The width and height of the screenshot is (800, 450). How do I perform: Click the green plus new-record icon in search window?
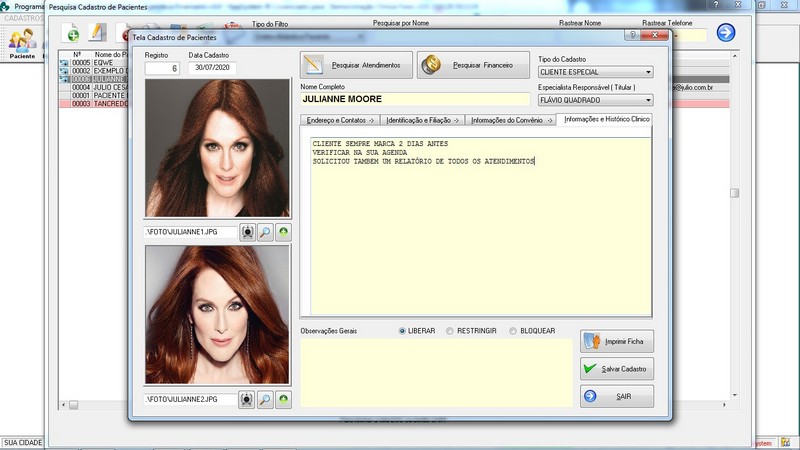(x=70, y=33)
